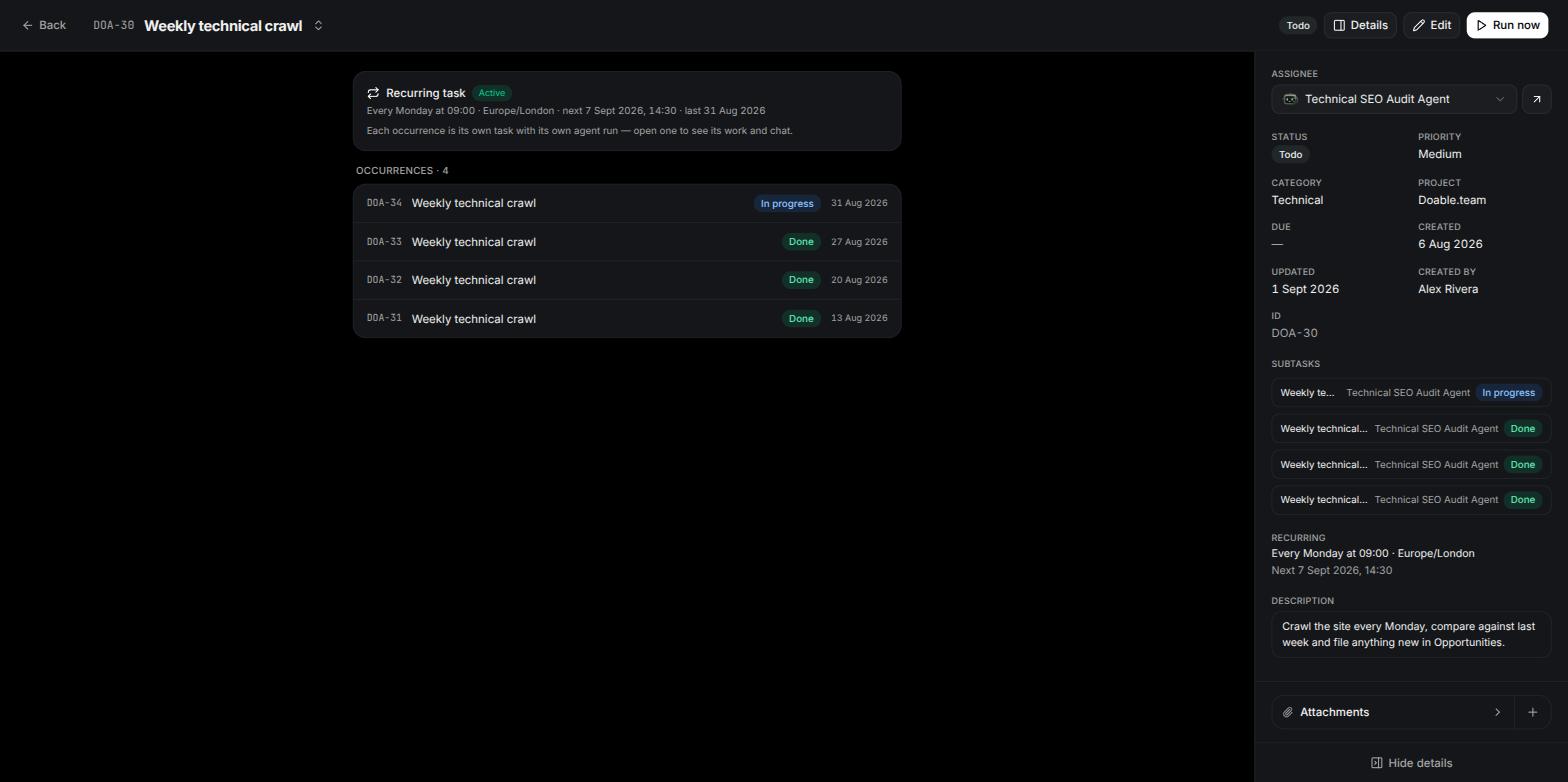Click the description text box

[1411, 634]
